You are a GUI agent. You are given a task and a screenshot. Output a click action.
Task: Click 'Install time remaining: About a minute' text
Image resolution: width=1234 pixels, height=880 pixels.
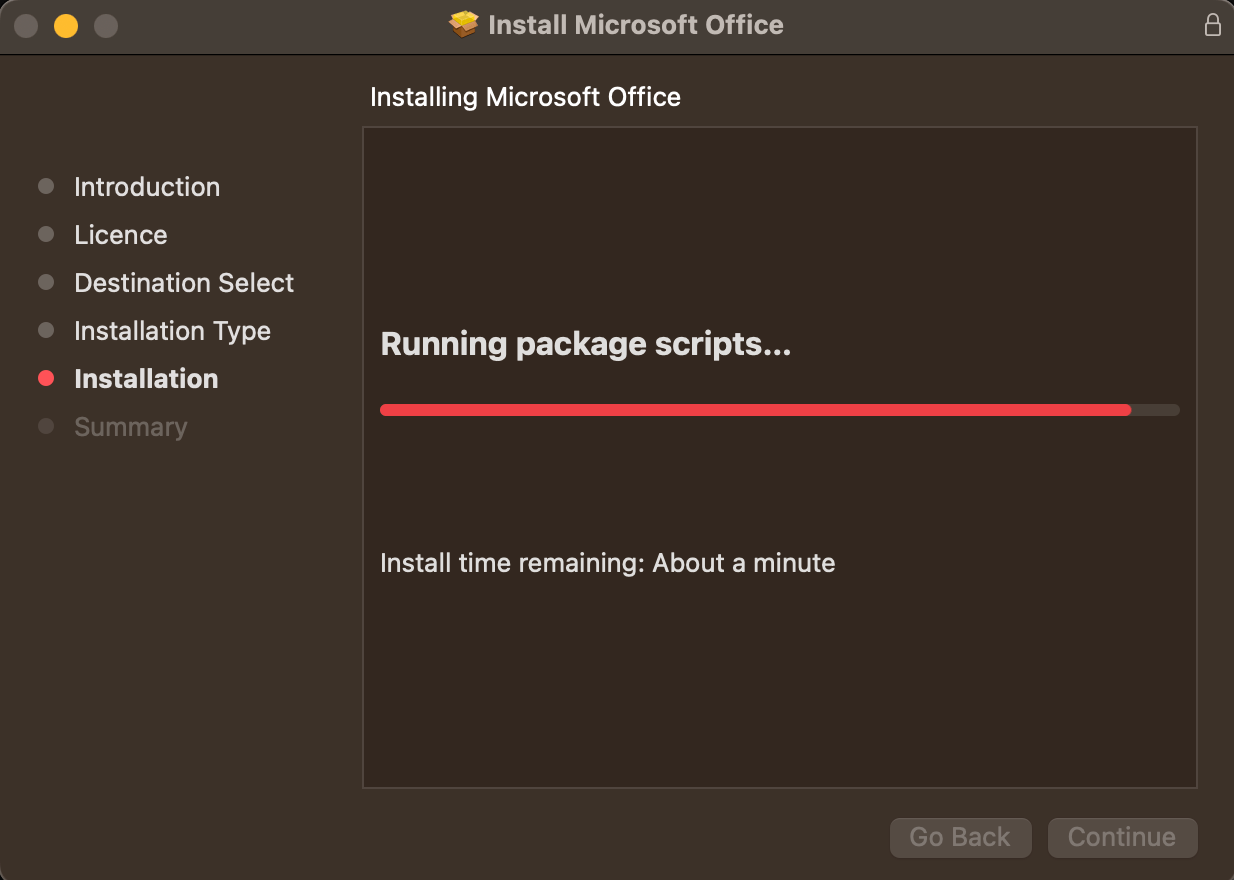[x=608, y=563]
